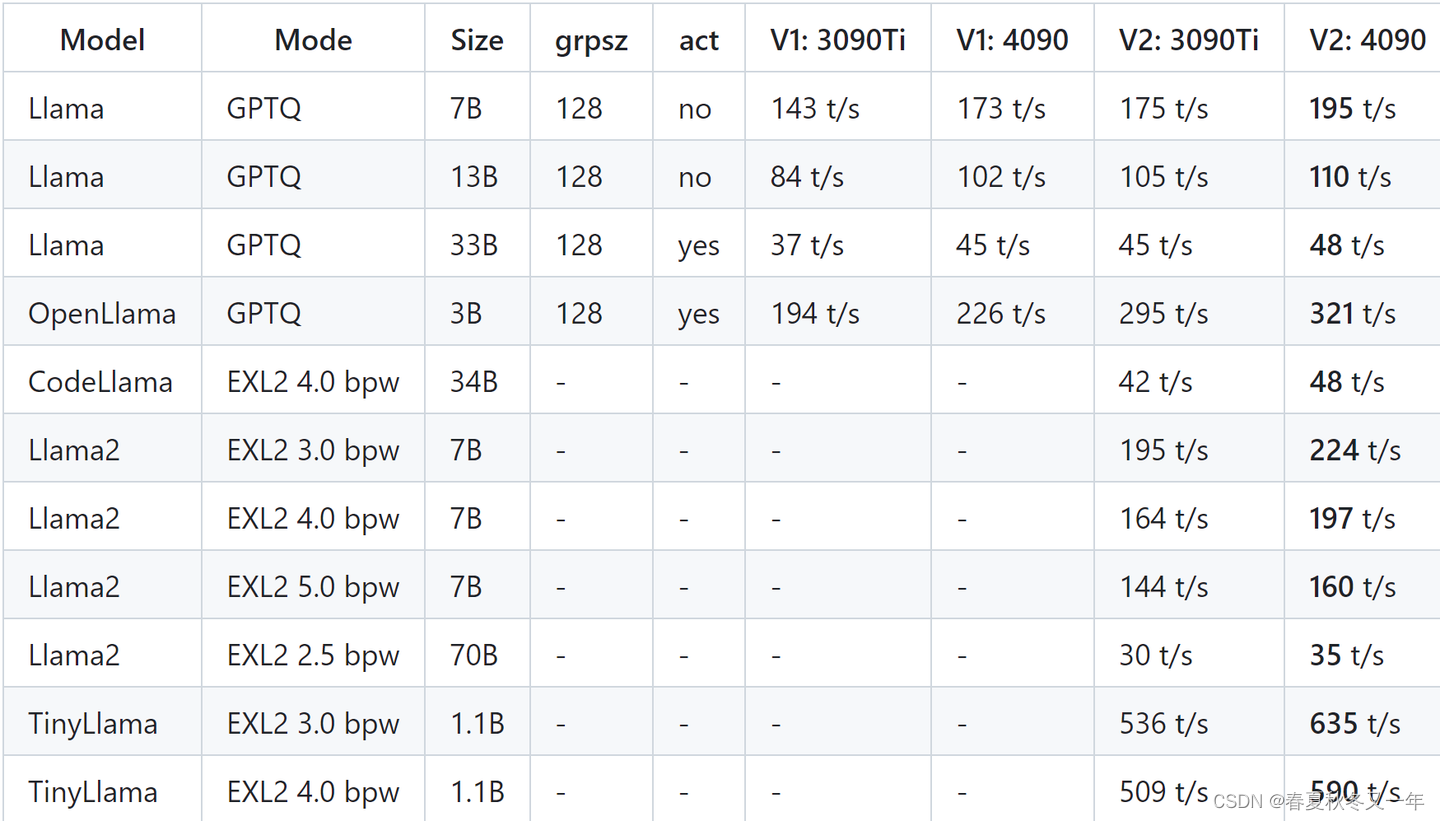Click the bold 110 t/s cell
Image resolution: width=1440 pixels, height=821 pixels.
coord(1362,177)
